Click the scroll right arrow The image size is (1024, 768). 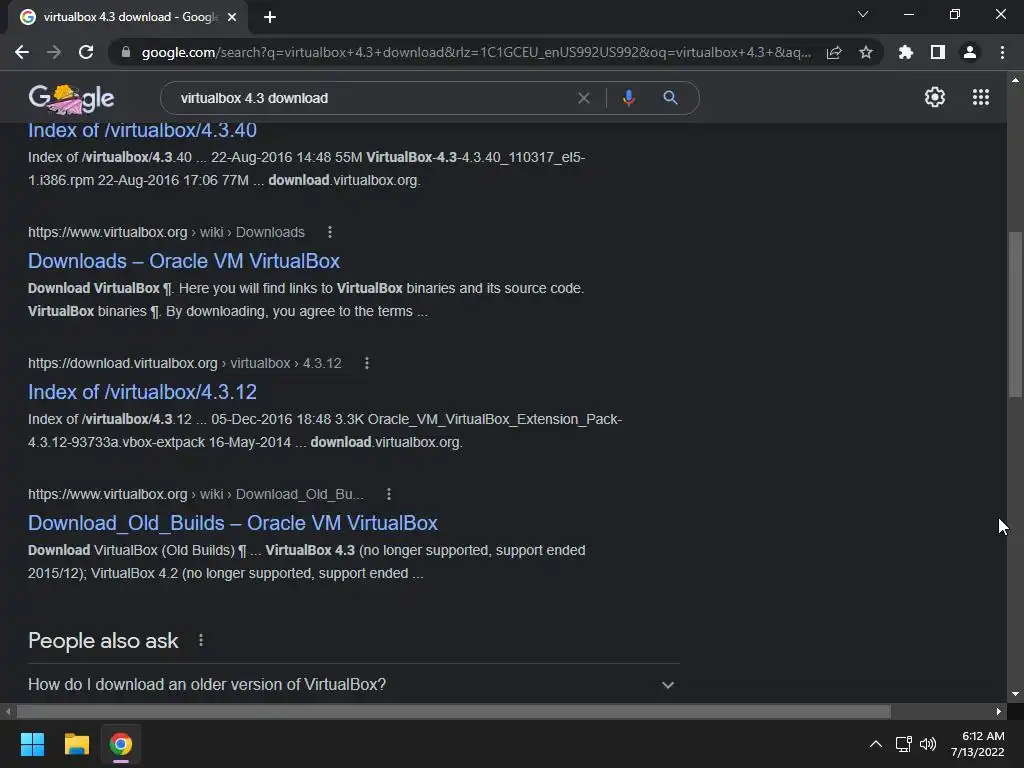(x=999, y=711)
